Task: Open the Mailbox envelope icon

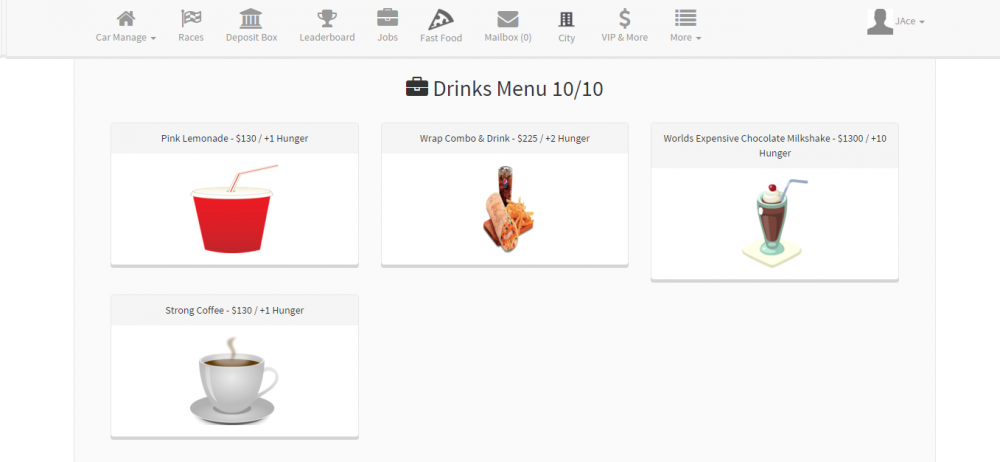Action: (x=508, y=19)
